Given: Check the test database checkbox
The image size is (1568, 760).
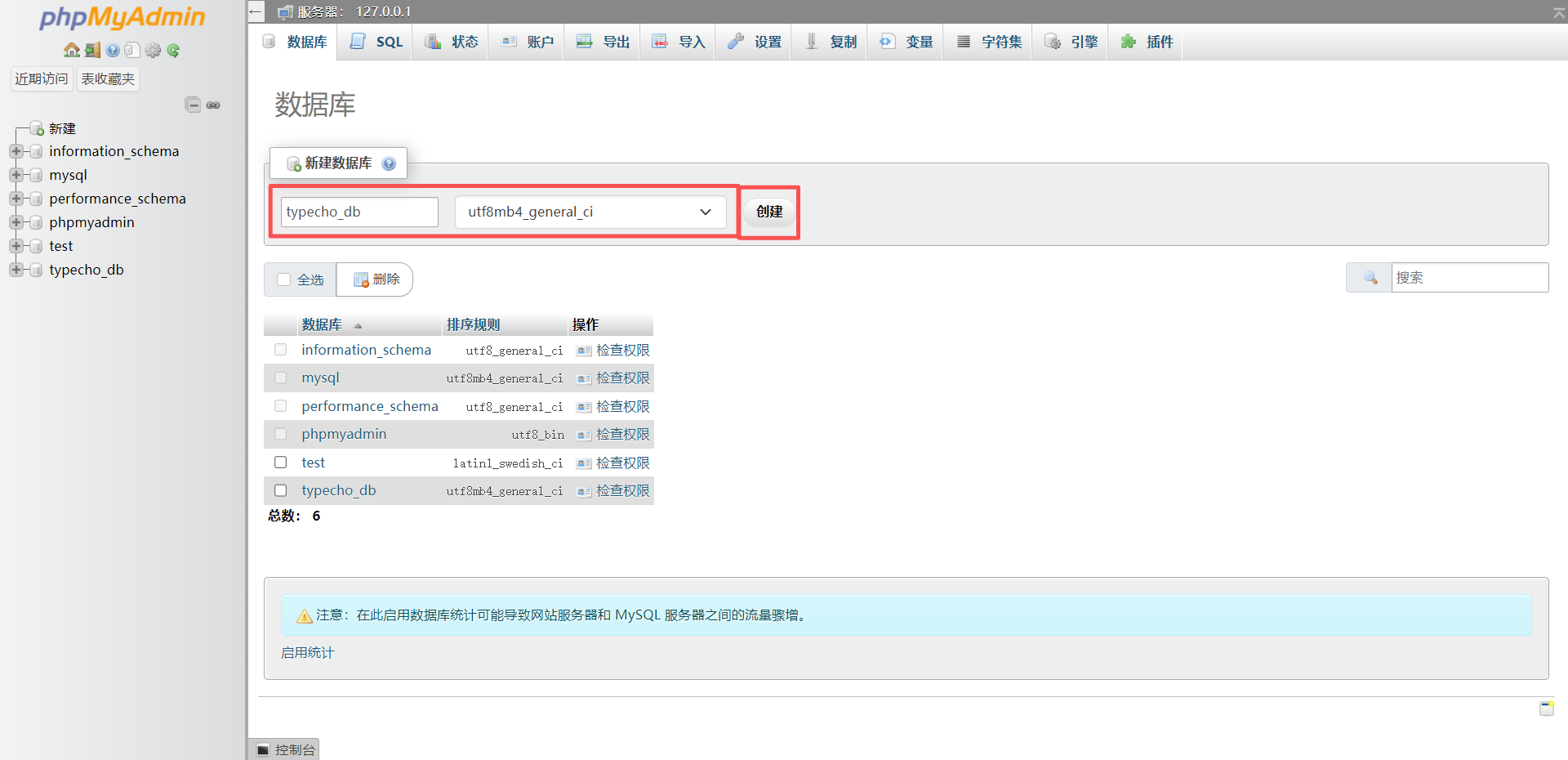Looking at the screenshot, I should tap(281, 463).
